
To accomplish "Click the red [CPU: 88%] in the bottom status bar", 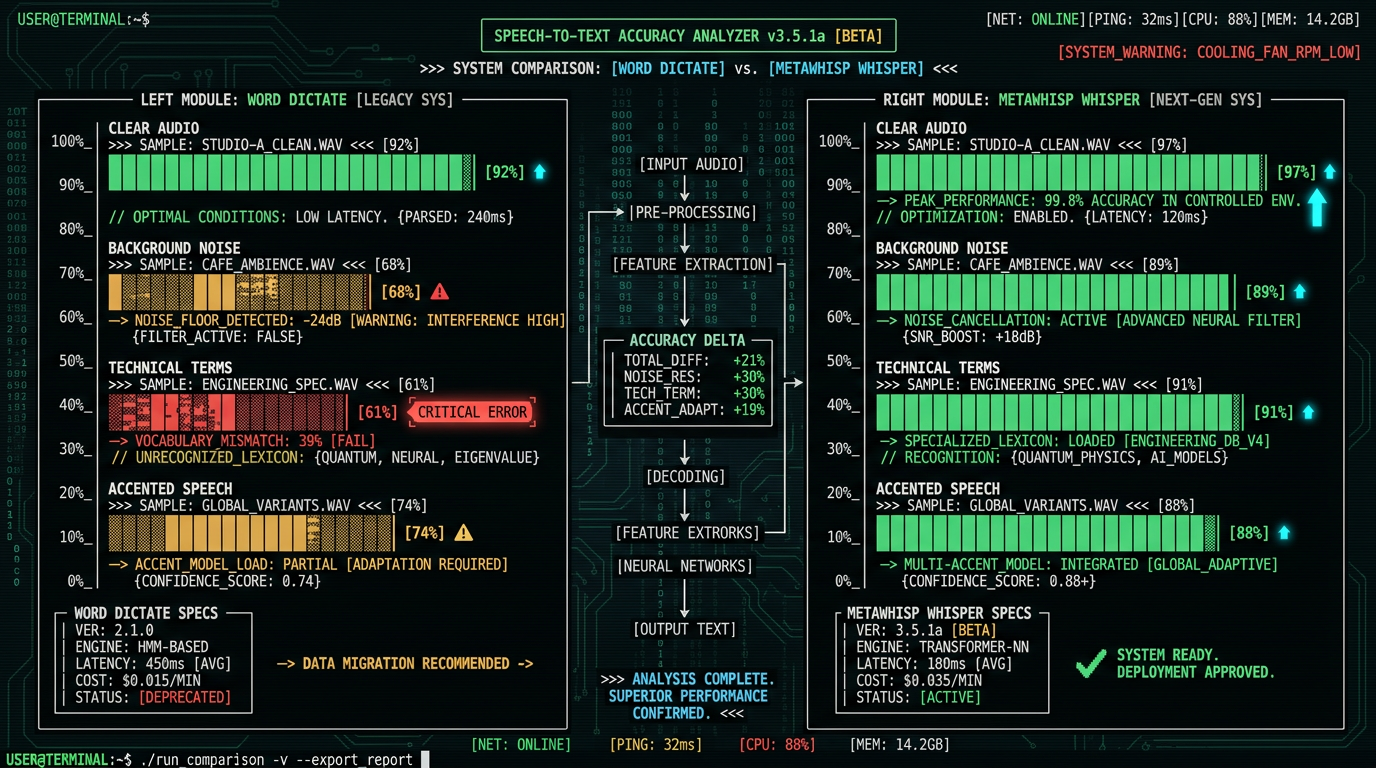I will pyautogui.click(x=778, y=744).
